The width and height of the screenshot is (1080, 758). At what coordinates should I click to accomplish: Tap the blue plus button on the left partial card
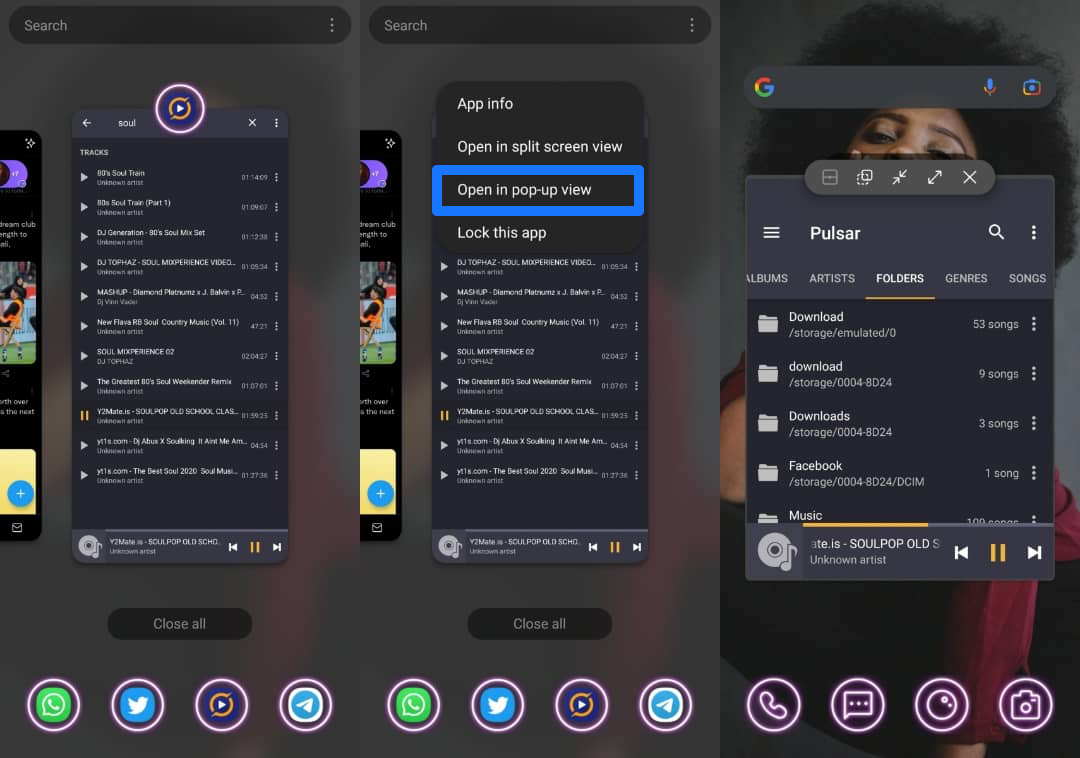click(x=20, y=494)
